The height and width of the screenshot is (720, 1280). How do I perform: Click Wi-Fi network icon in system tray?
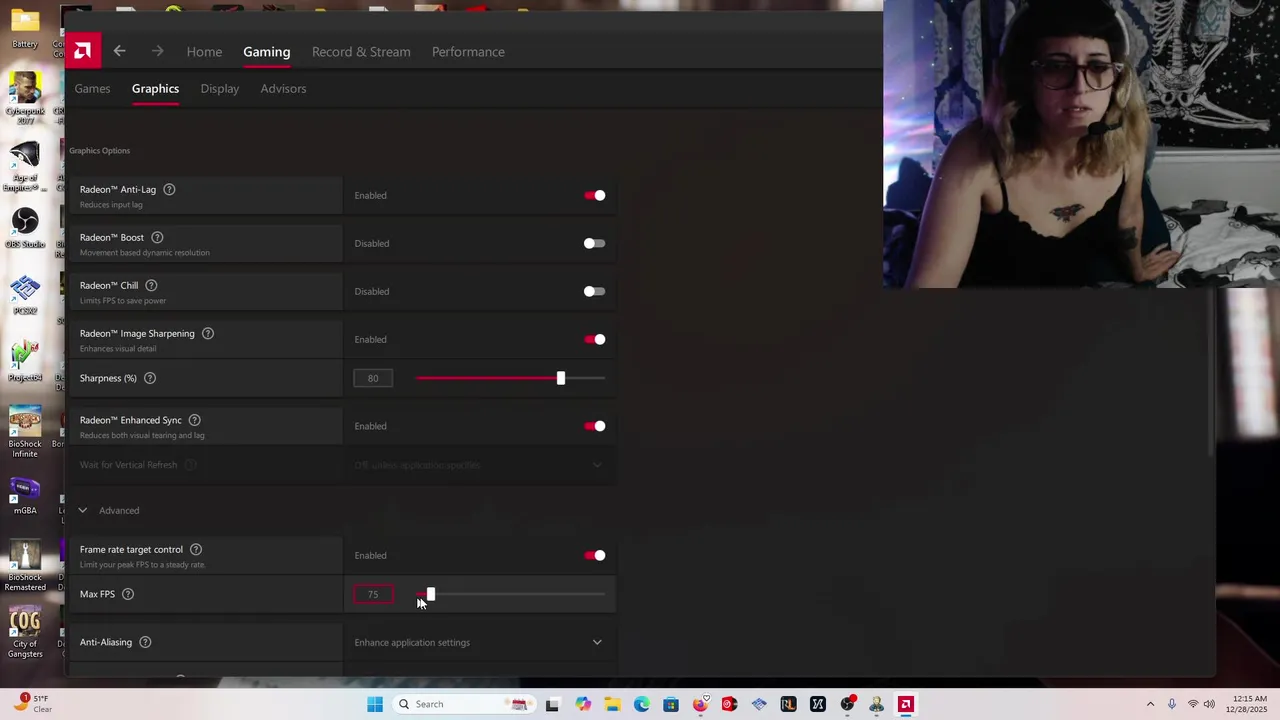[x=1192, y=704]
